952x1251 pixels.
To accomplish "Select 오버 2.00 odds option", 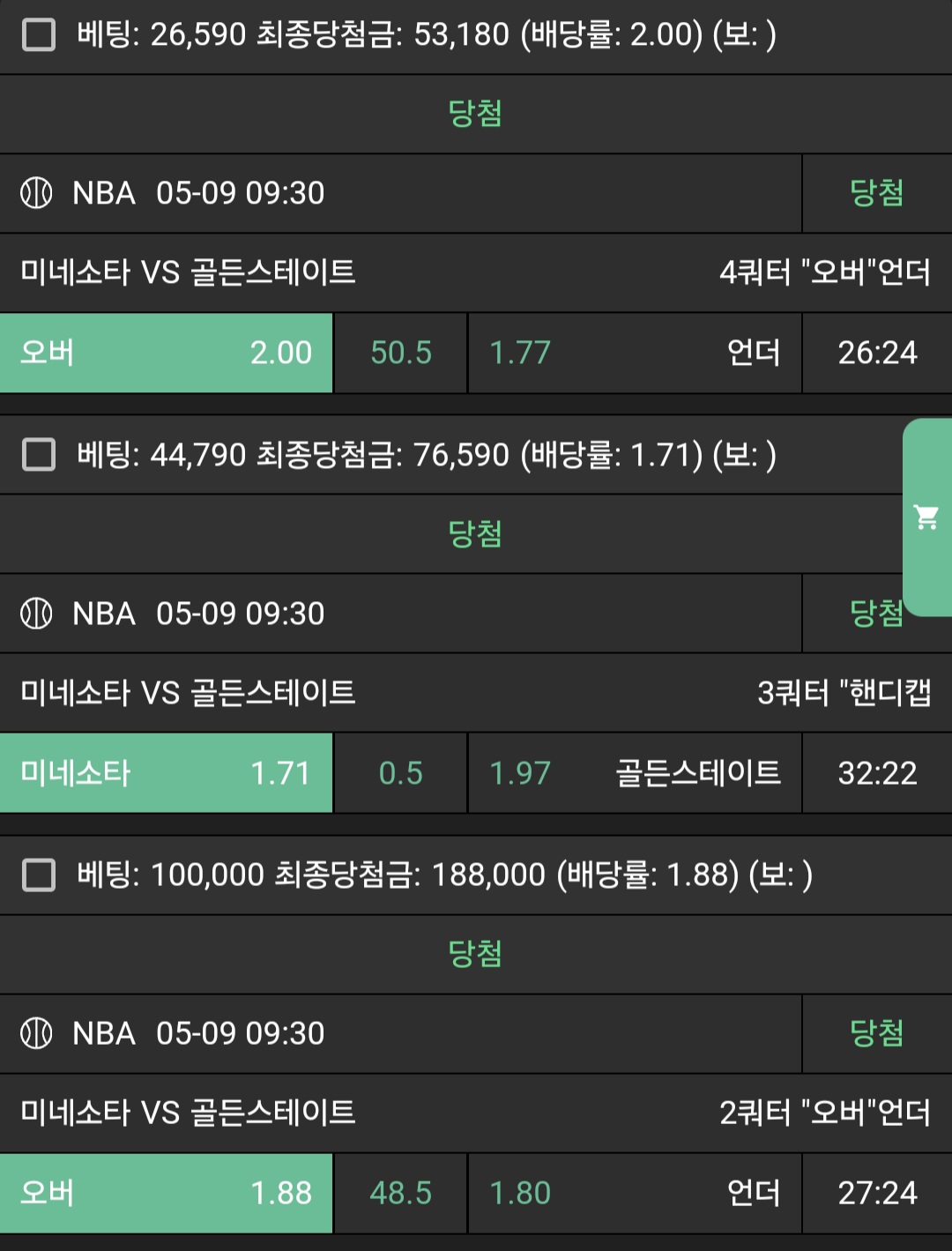I will (x=166, y=353).
